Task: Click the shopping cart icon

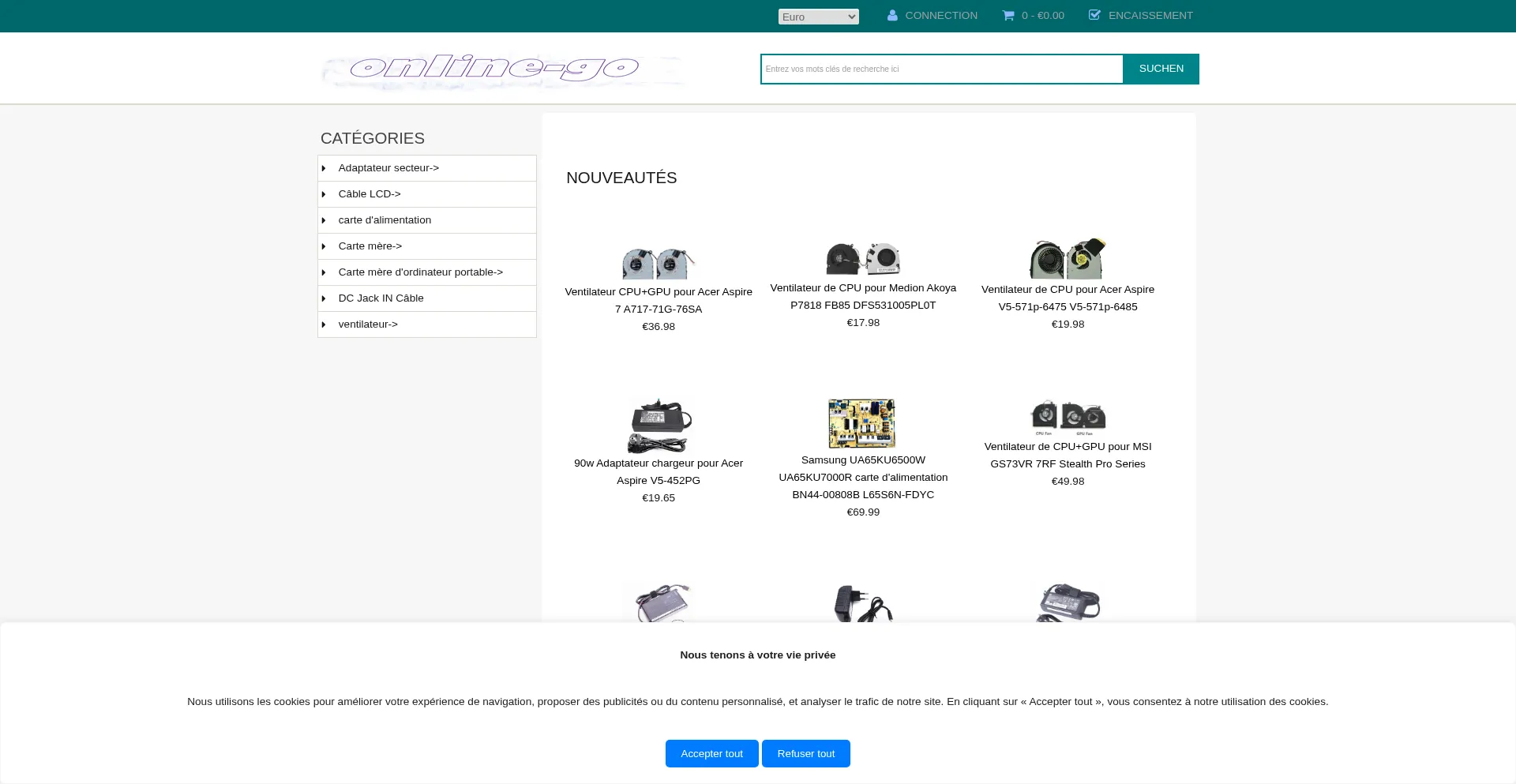Action: pyautogui.click(x=1008, y=16)
